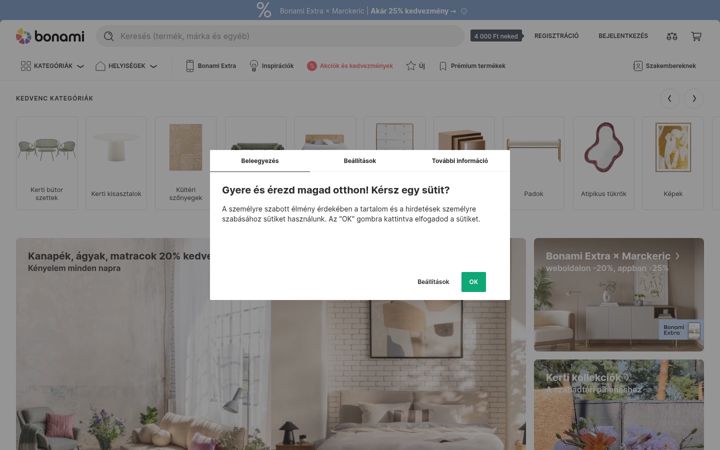Open the Kerti kisasztalok category card
The width and height of the screenshot is (720, 450).
click(x=116, y=163)
